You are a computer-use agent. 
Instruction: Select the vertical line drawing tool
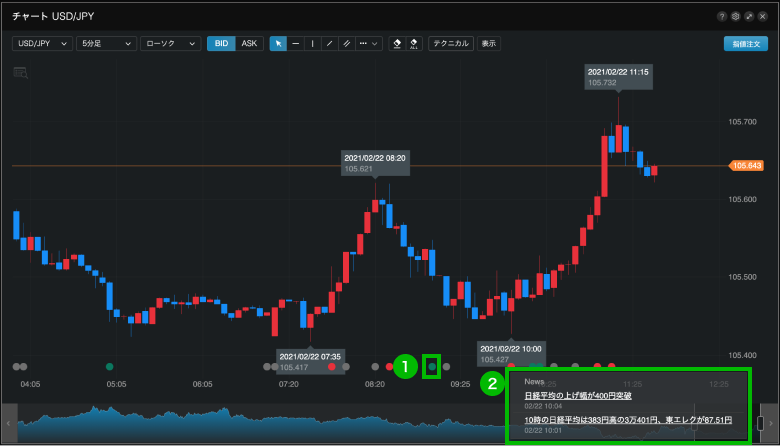(312, 44)
